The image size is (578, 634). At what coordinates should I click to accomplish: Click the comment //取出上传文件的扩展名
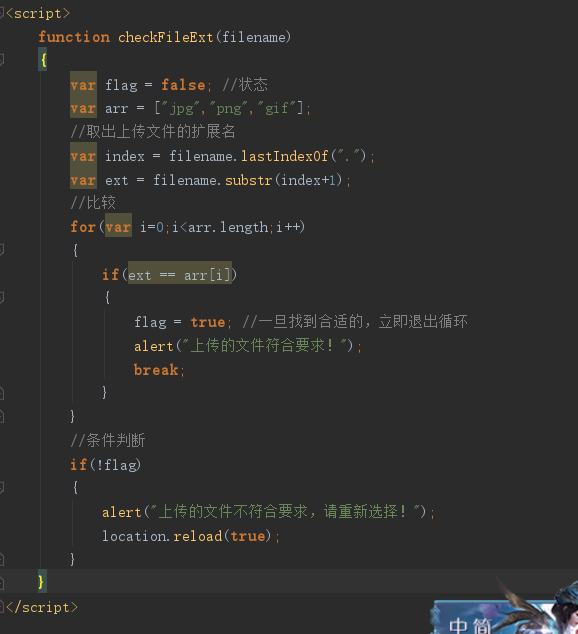click(153, 131)
